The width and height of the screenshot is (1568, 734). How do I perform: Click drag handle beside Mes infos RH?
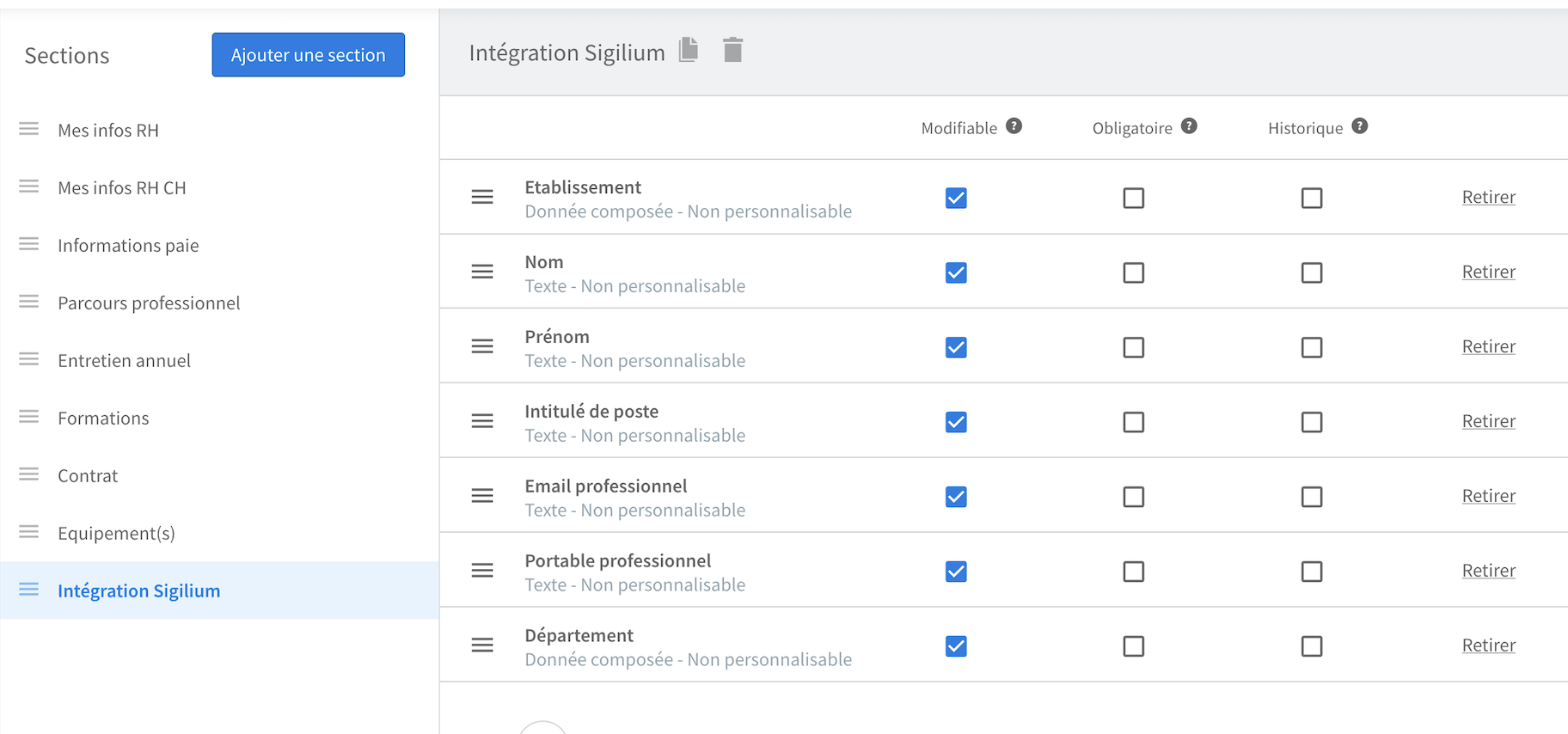click(x=29, y=129)
